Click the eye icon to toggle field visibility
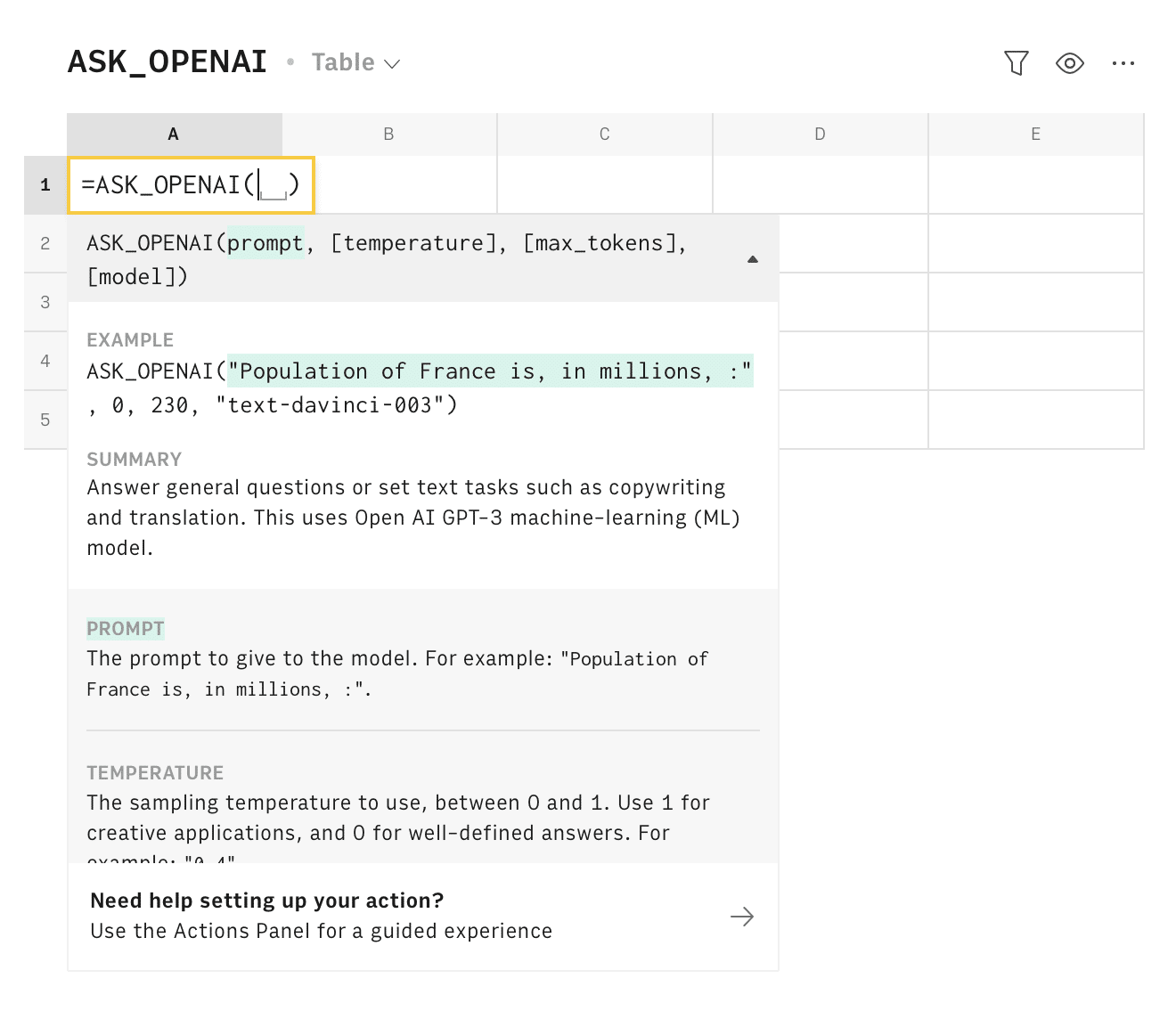The width and height of the screenshot is (1176, 1011). pyautogui.click(x=1069, y=62)
